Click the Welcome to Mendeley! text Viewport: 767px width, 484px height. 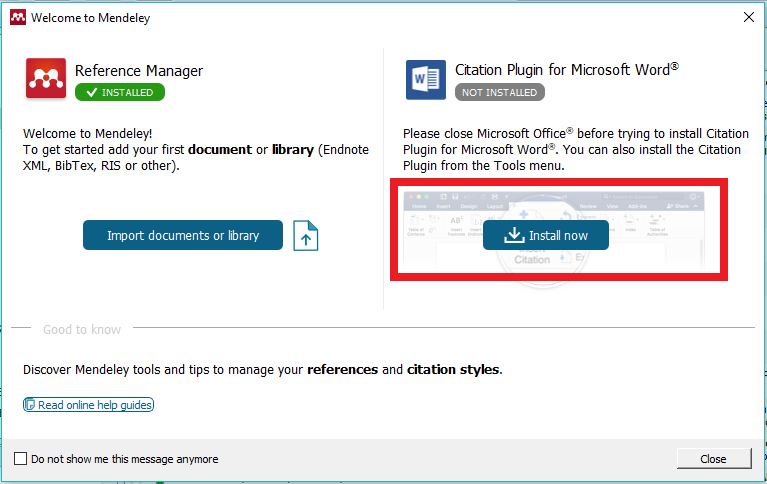click(x=88, y=134)
